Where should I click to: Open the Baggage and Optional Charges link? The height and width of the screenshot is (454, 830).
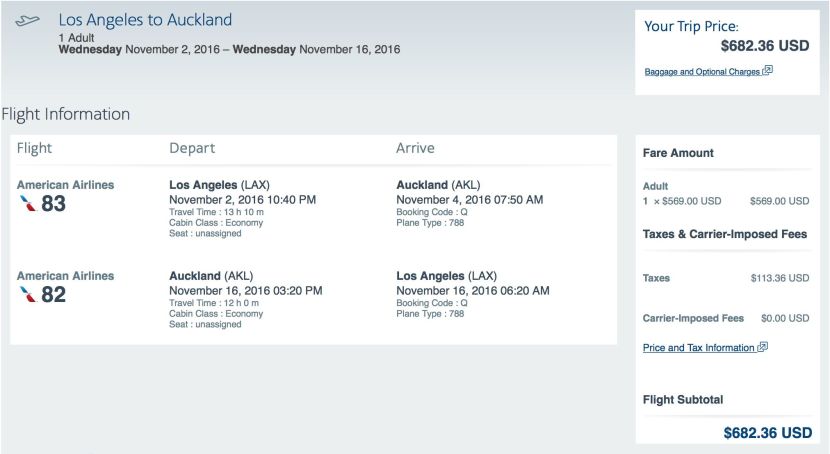point(702,71)
